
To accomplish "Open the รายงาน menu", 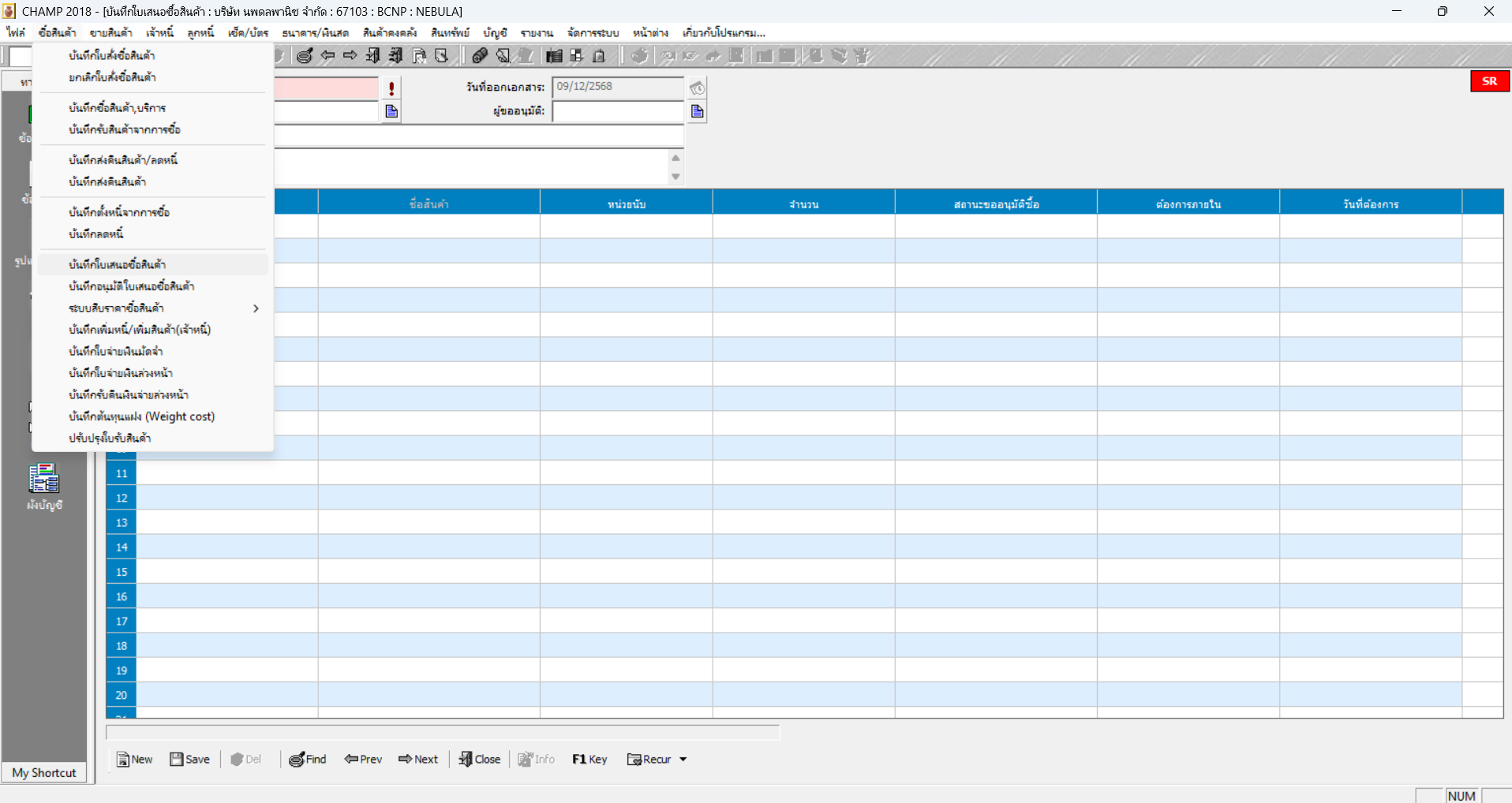I will pos(536,32).
